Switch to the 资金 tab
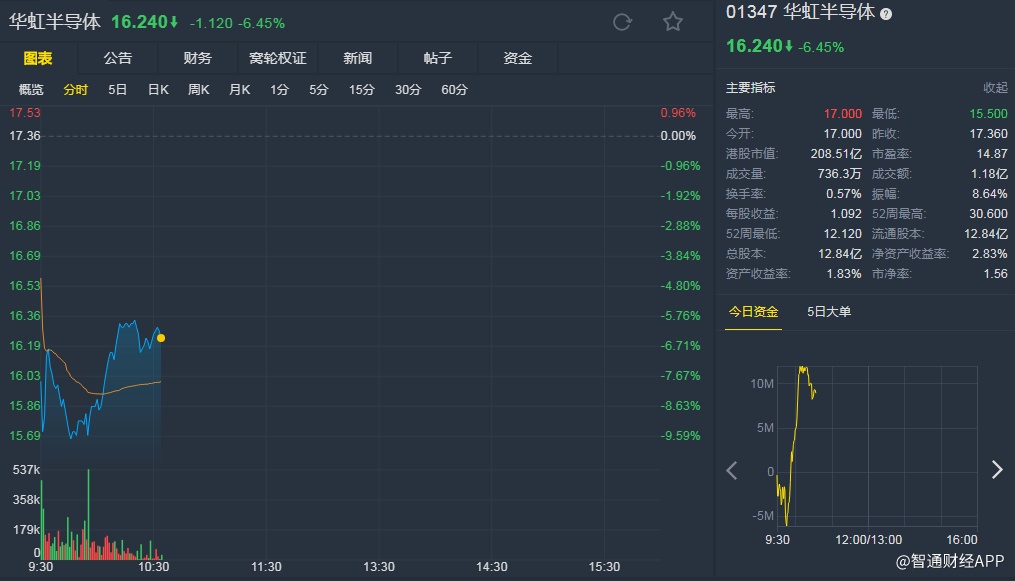This screenshot has width=1015, height=581. (517, 58)
